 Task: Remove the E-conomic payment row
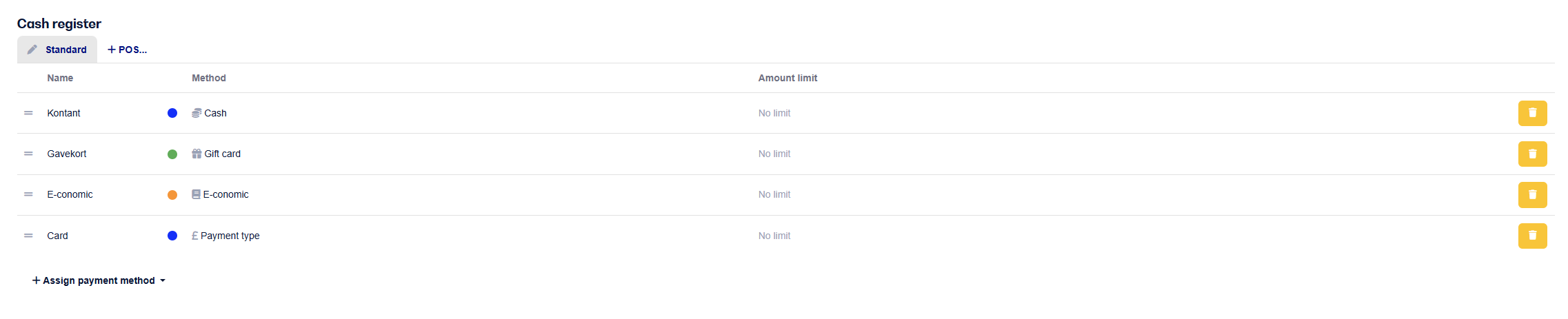coord(1532,194)
